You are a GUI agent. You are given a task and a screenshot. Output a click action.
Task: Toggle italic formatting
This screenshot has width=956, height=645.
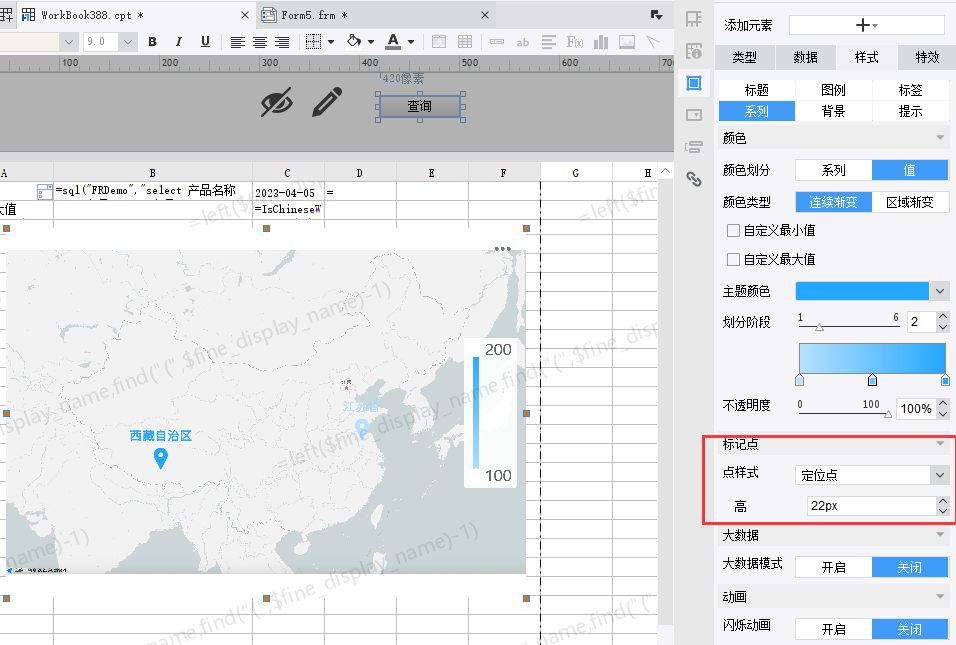click(x=179, y=42)
